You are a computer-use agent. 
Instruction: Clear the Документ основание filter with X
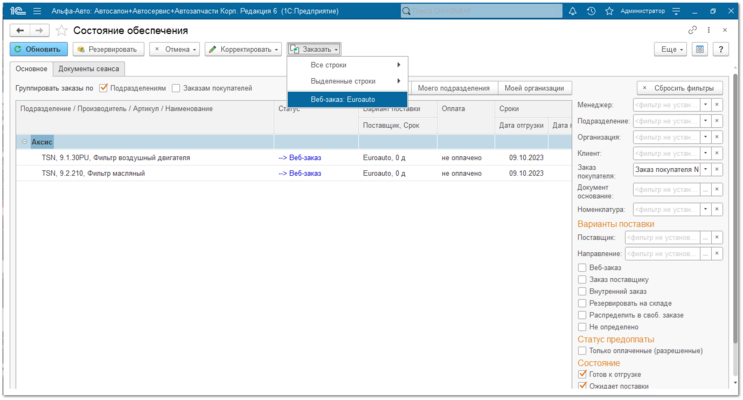(717, 190)
